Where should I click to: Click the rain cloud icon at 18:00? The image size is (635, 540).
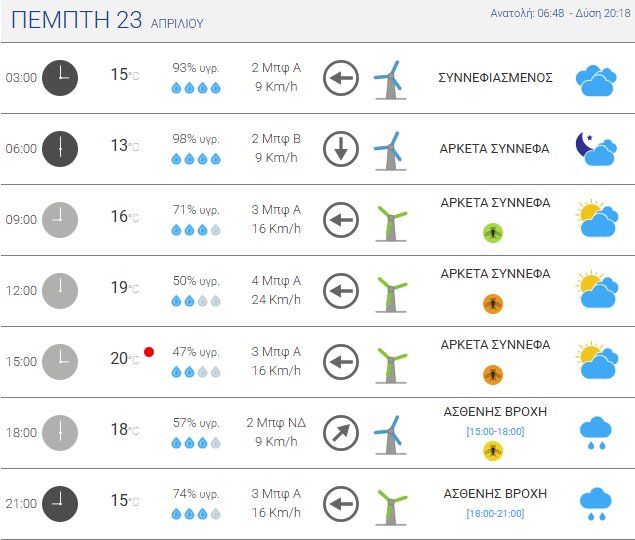tap(596, 431)
